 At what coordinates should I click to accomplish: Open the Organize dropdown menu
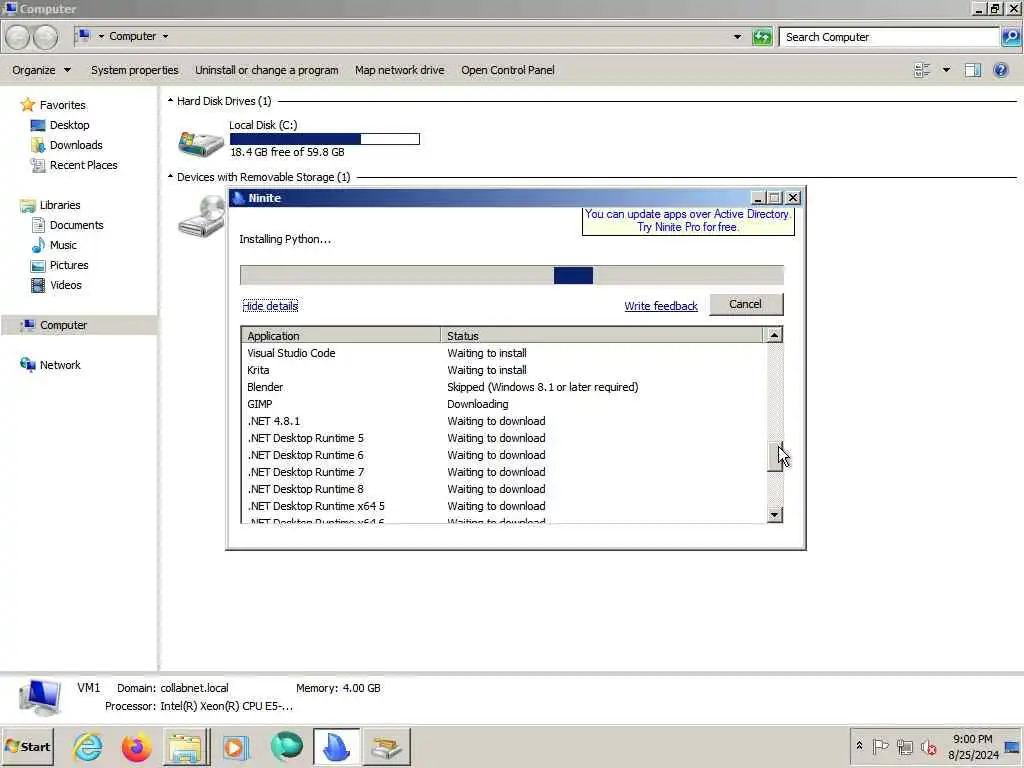point(41,70)
